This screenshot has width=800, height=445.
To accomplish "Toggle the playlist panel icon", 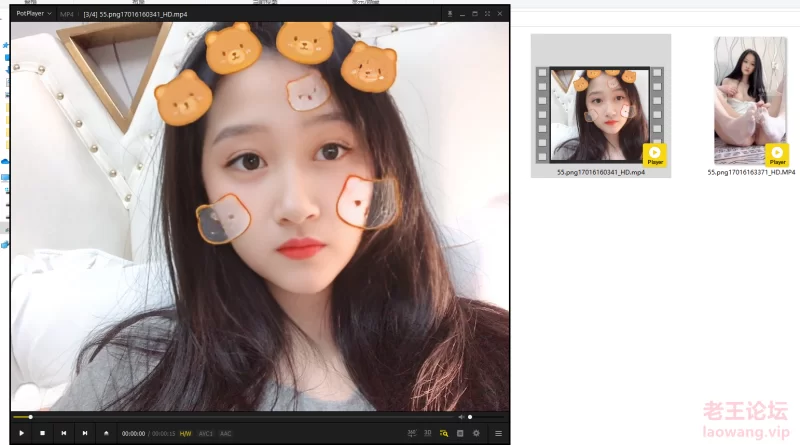I will (460, 433).
